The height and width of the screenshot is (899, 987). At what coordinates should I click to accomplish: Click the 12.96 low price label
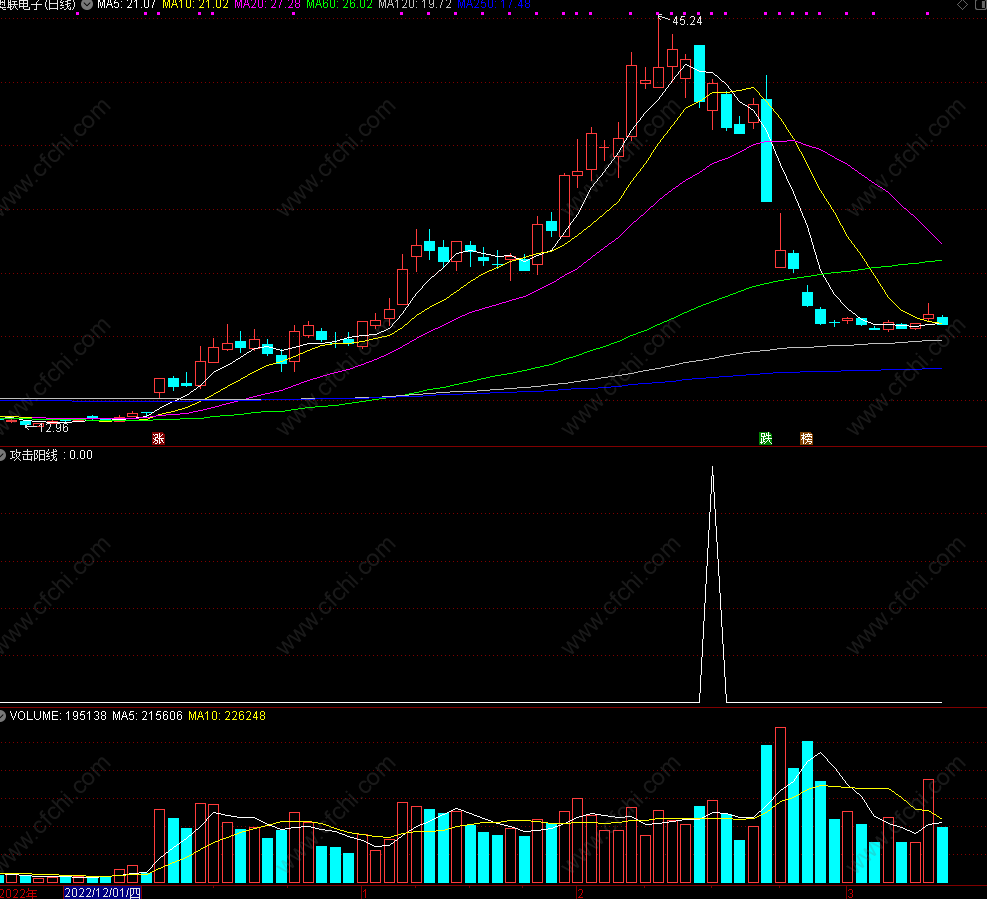click(54, 428)
